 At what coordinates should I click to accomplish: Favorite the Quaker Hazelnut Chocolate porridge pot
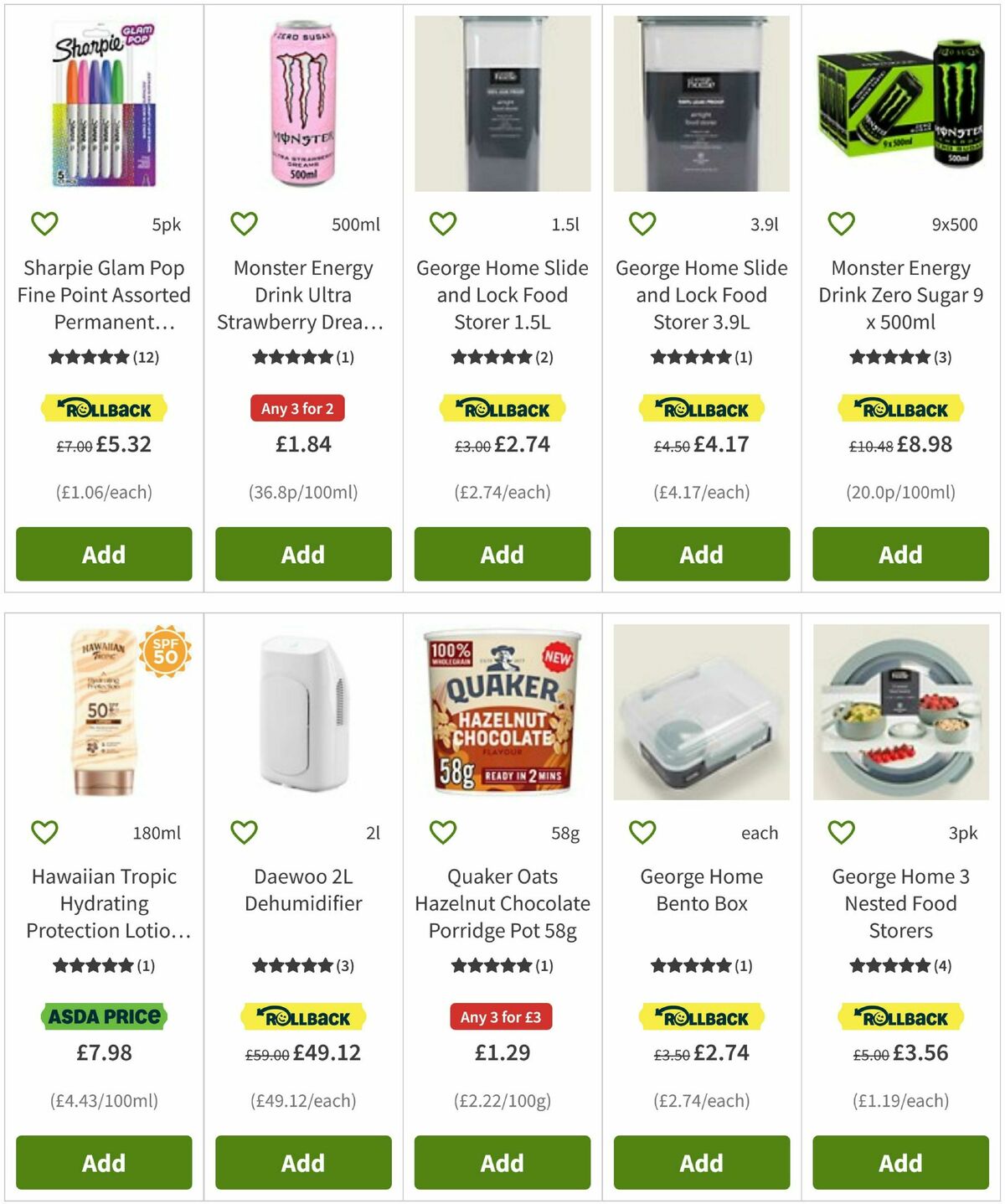coord(442,832)
